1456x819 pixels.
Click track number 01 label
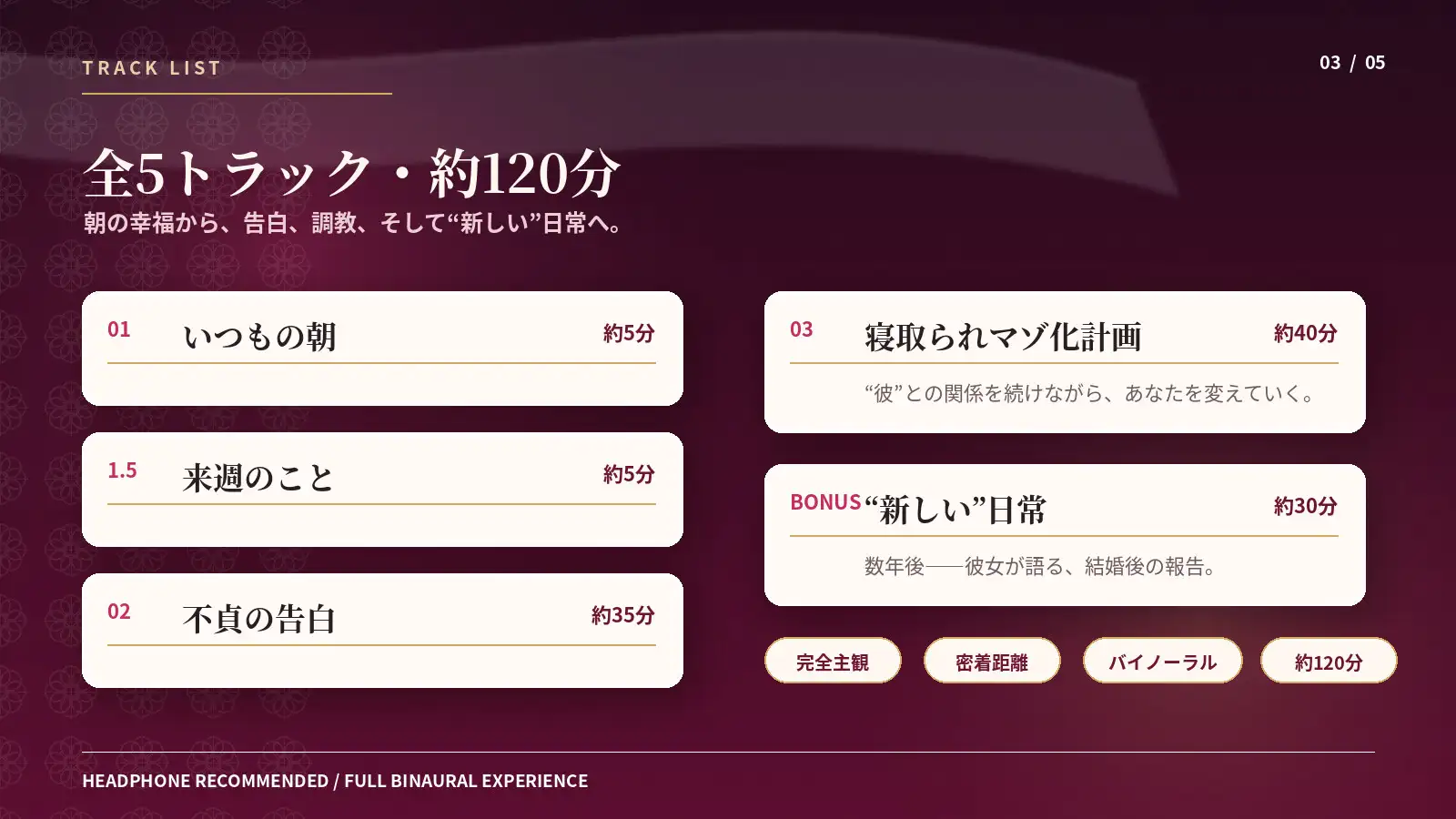pos(119,329)
